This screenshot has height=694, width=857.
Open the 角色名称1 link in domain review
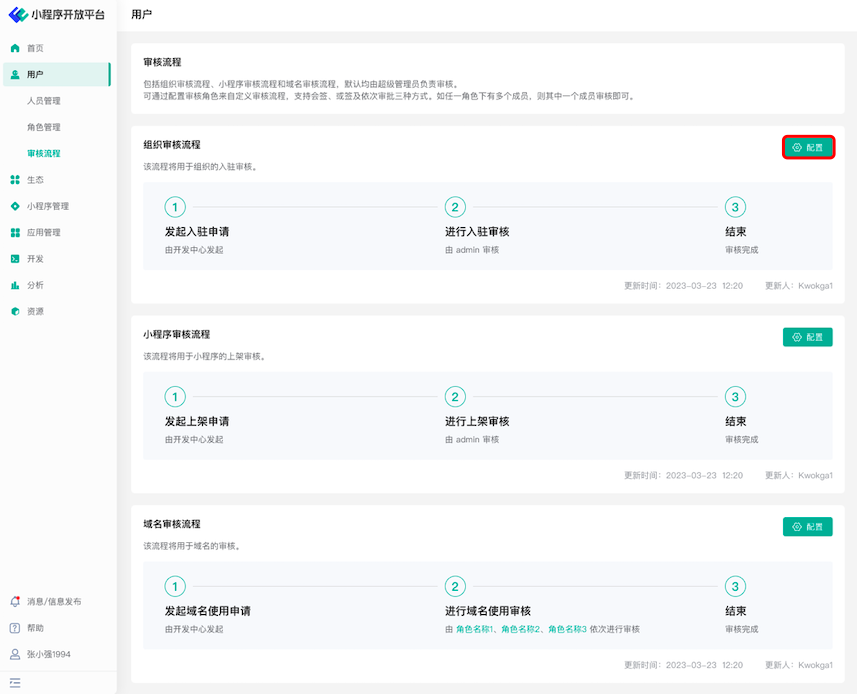tap(475, 629)
